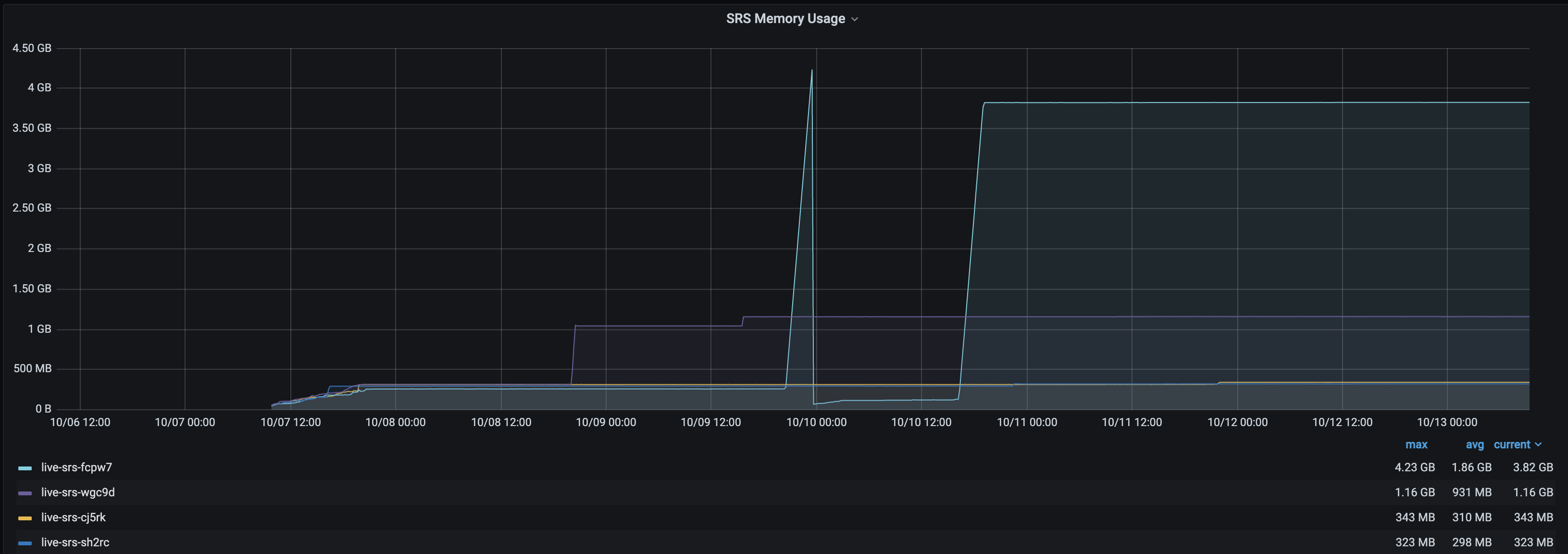This screenshot has height=554, width=1568.
Task: Sort legend by avg column
Action: pyautogui.click(x=1474, y=444)
